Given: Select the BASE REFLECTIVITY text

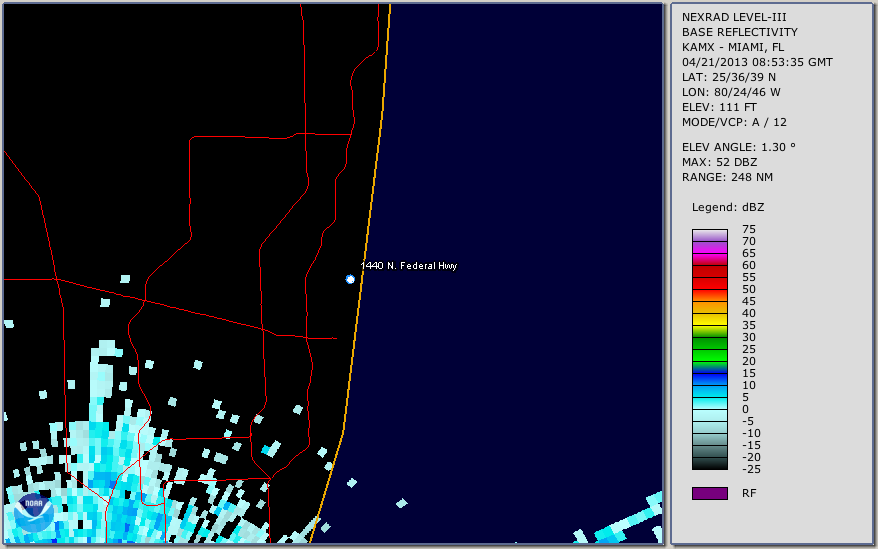Looking at the screenshot, I should 740,32.
